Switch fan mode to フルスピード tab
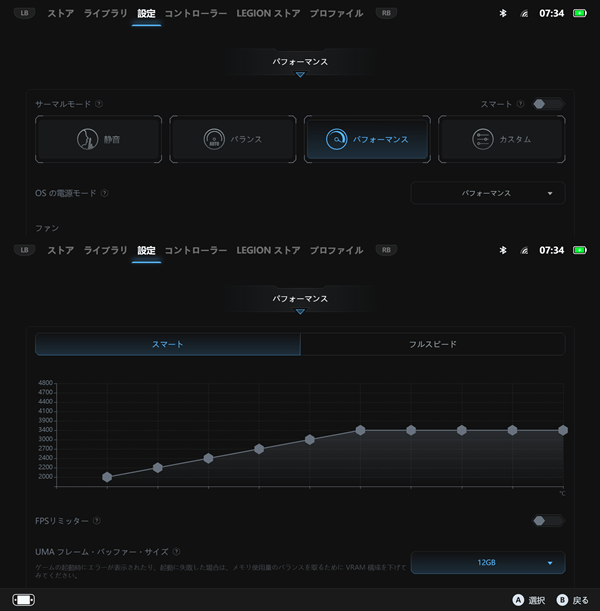The width and height of the screenshot is (600, 611). click(432, 344)
